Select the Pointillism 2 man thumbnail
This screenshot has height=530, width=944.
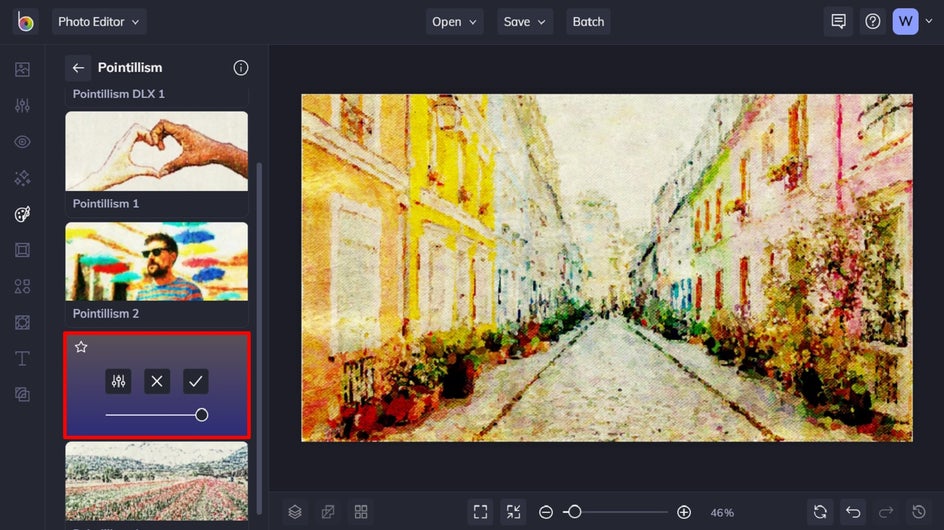[x=157, y=261]
